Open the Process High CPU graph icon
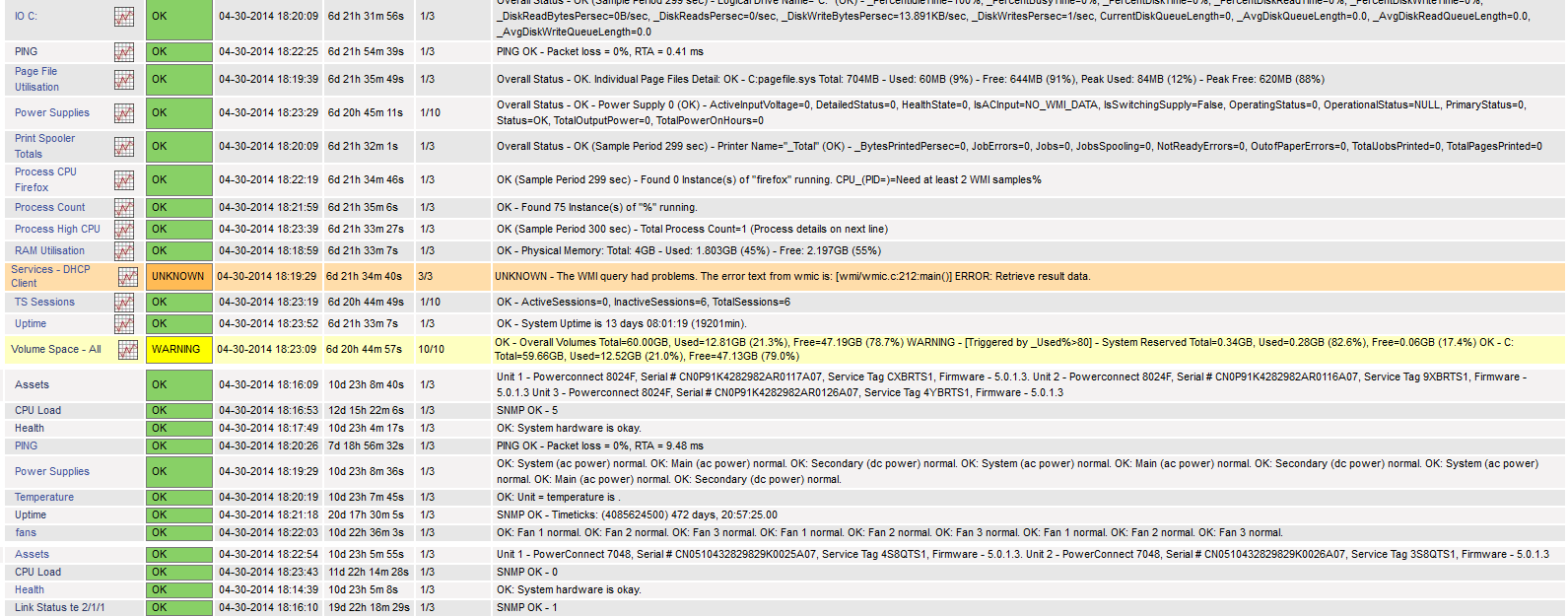Screen dimensions: 1568x616 [123, 230]
